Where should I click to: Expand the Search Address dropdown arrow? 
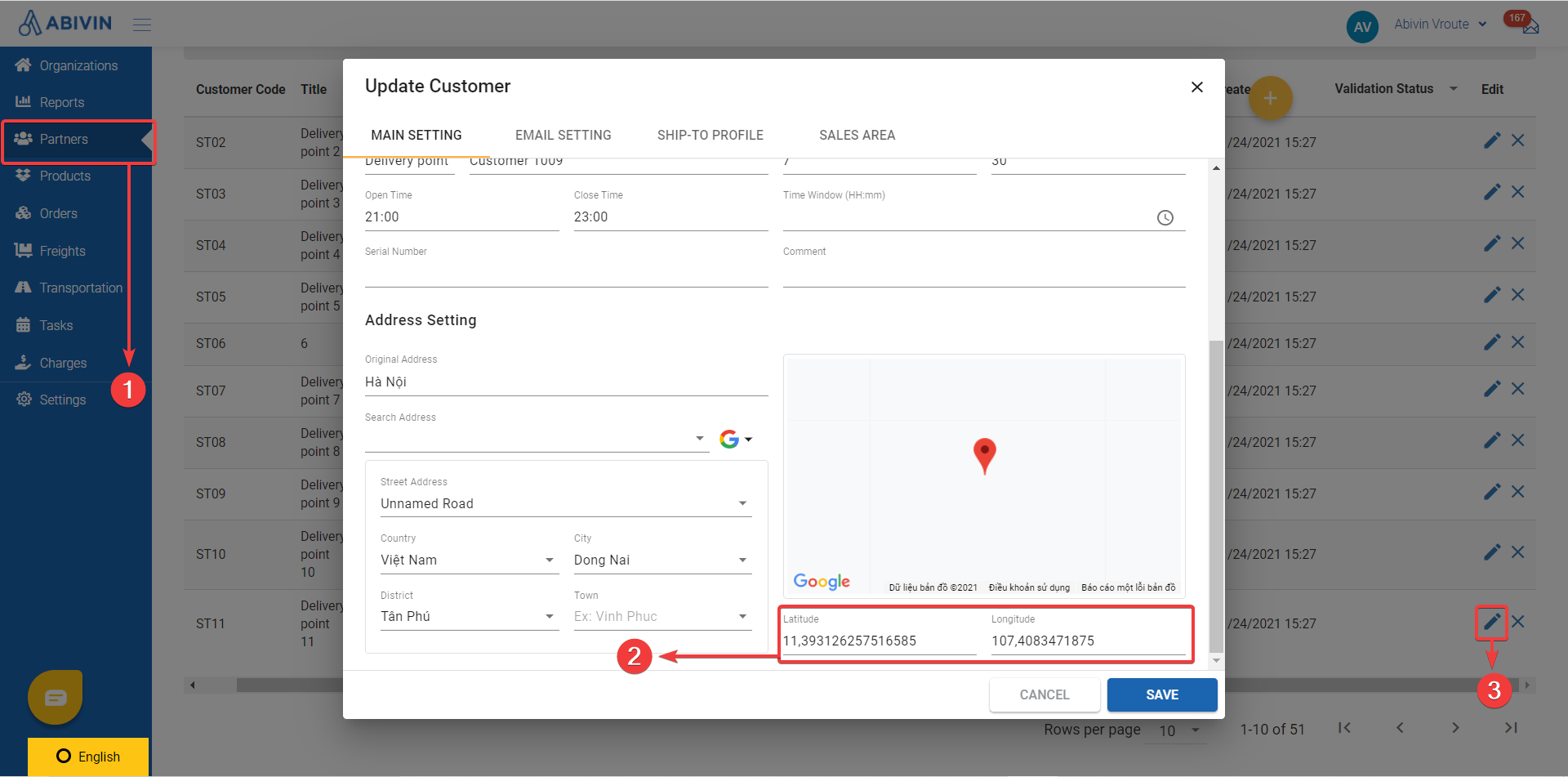click(700, 438)
